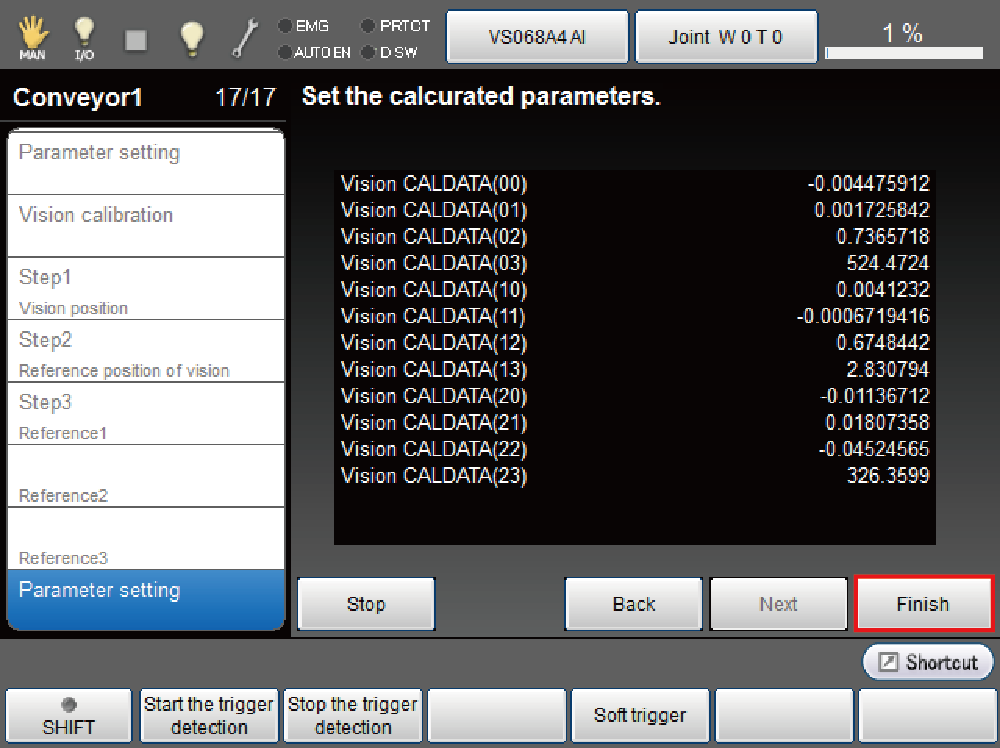The height and width of the screenshot is (748, 1000).
Task: Open the Joint W 0 T 0 selector
Action: pos(726,37)
